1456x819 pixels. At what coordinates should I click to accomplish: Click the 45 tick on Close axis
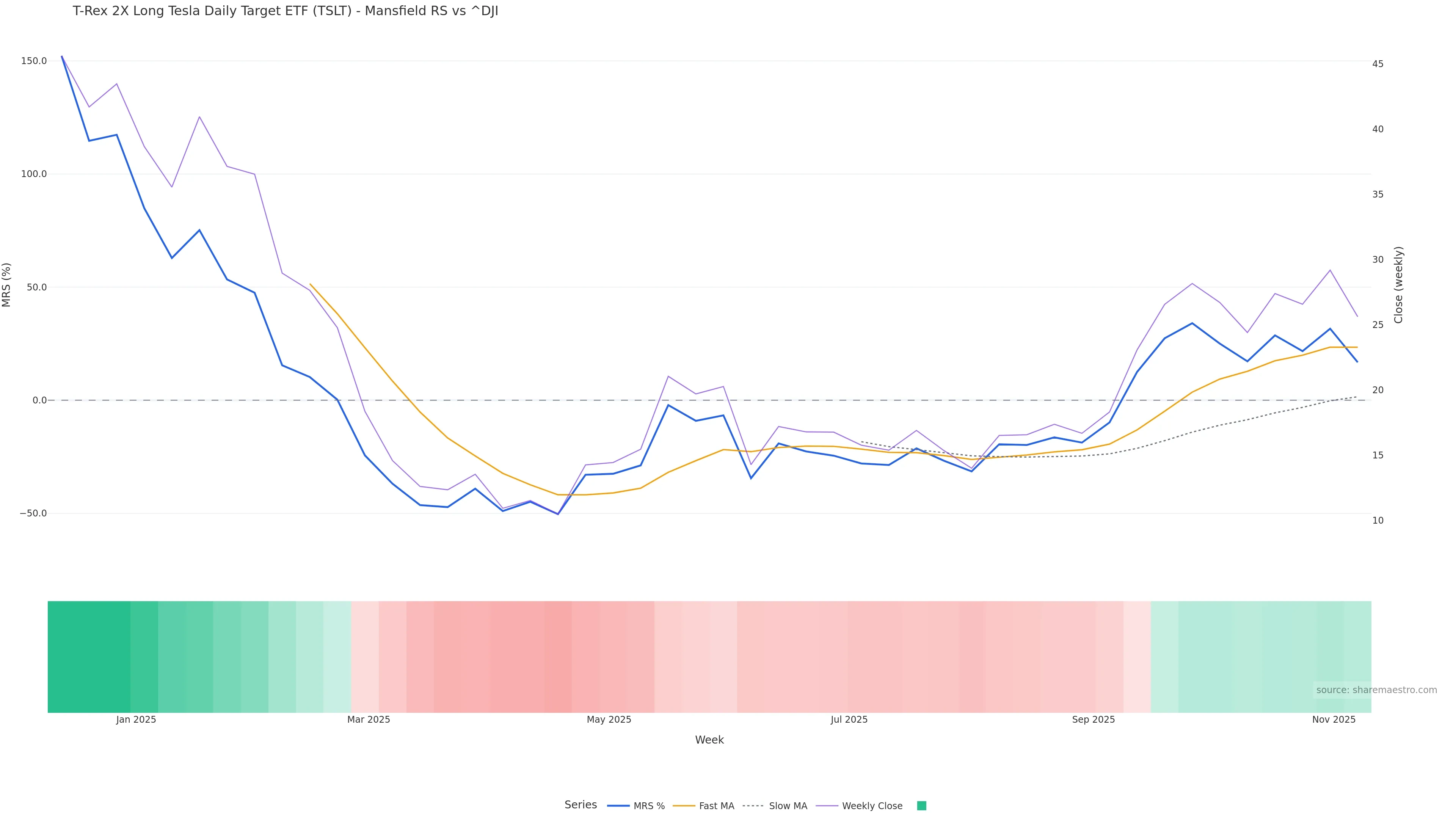click(1378, 64)
